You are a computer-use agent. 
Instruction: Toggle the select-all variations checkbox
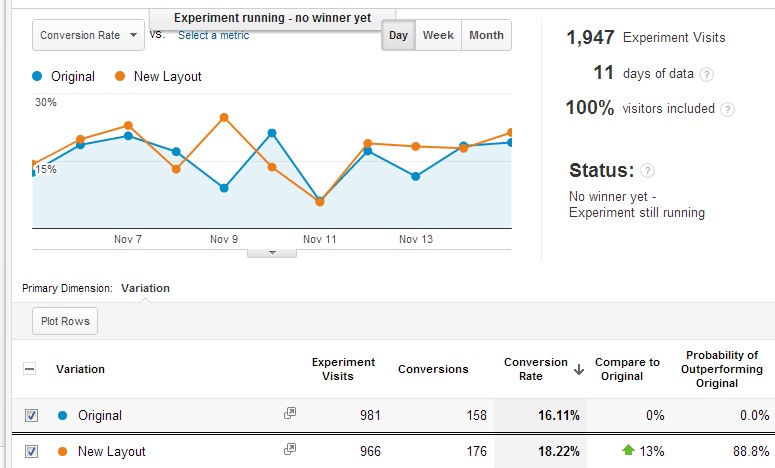click(30, 369)
